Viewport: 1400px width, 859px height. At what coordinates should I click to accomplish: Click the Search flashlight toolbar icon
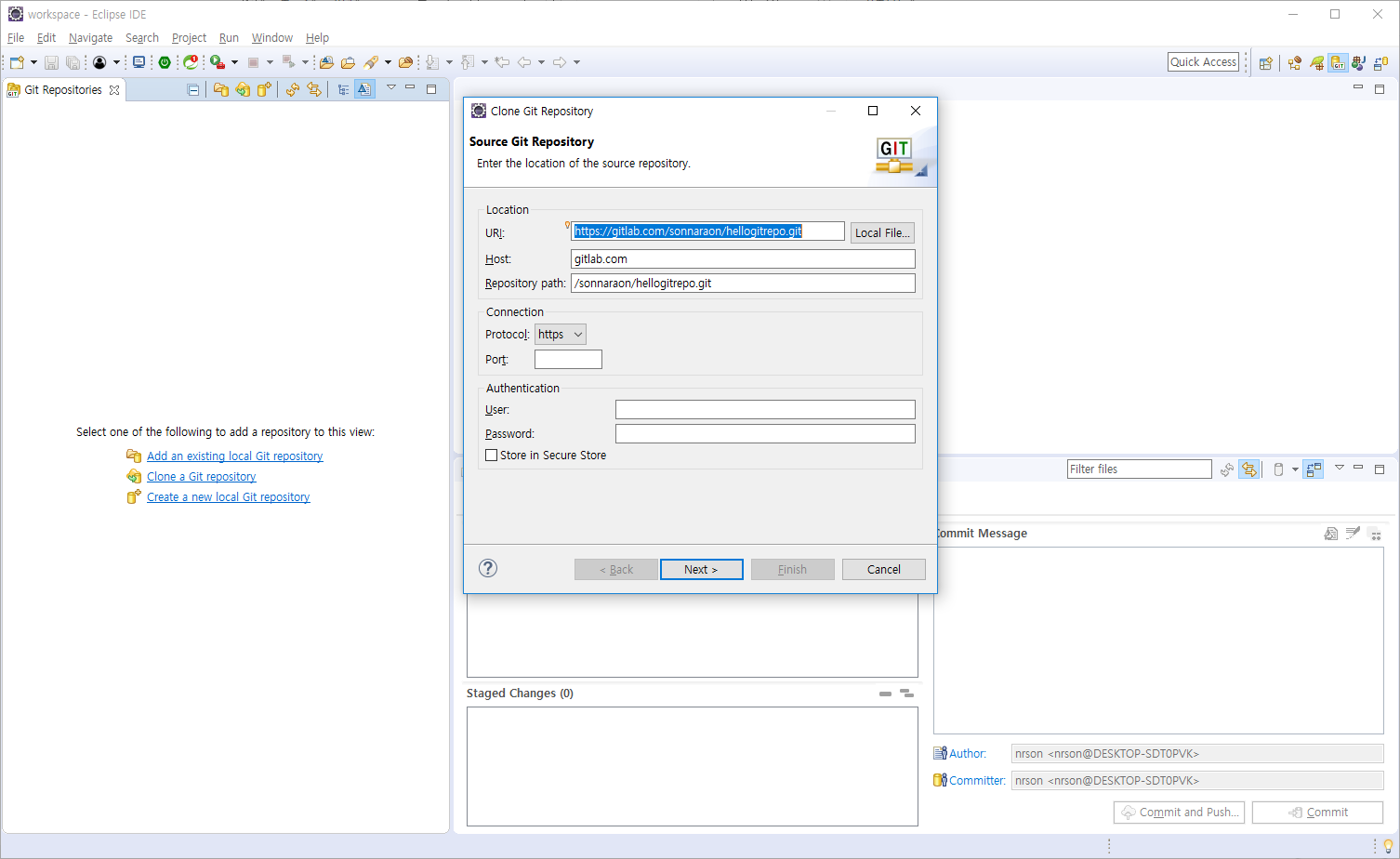tap(371, 62)
